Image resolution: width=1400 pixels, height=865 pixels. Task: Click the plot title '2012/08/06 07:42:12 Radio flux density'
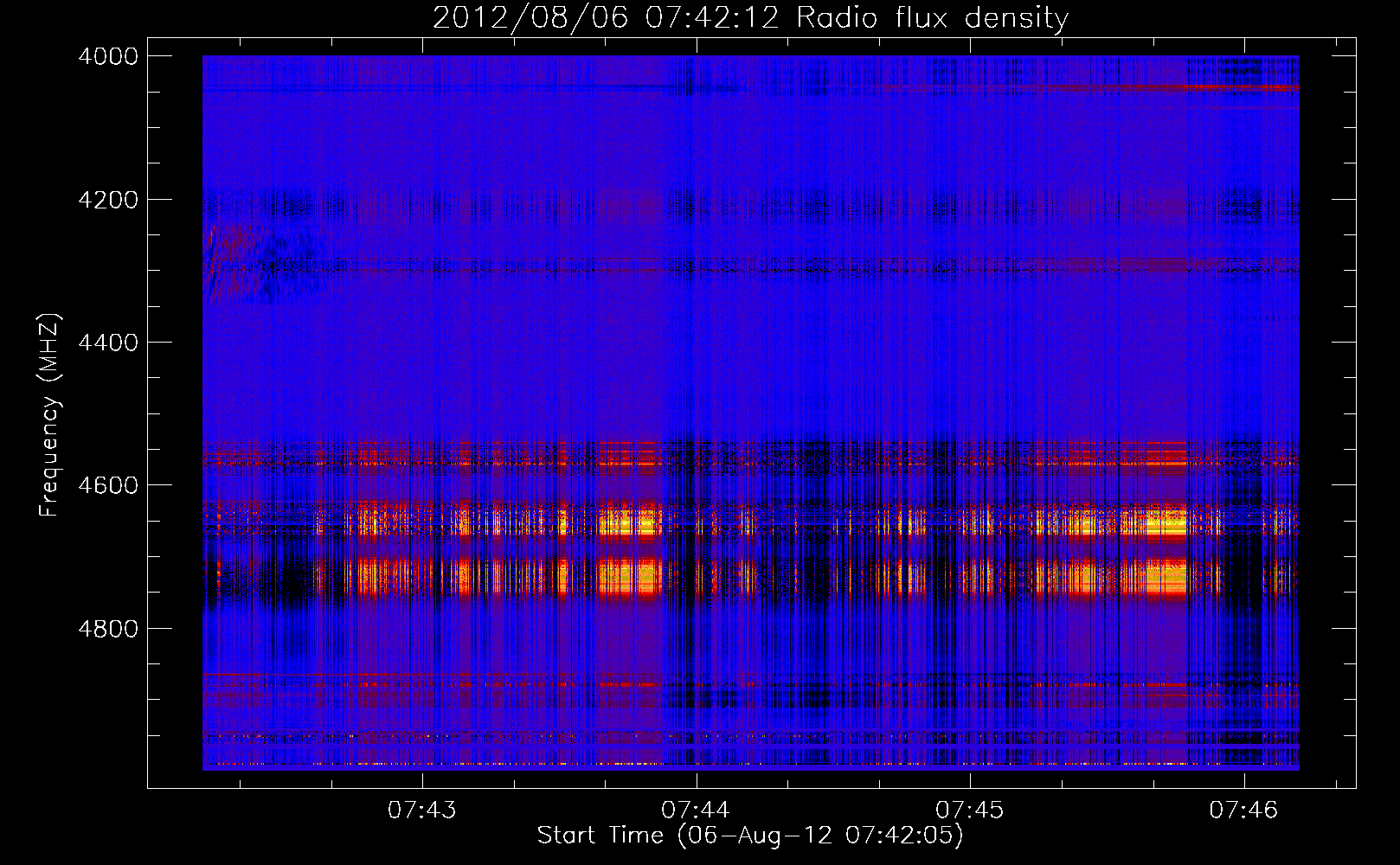751,17
